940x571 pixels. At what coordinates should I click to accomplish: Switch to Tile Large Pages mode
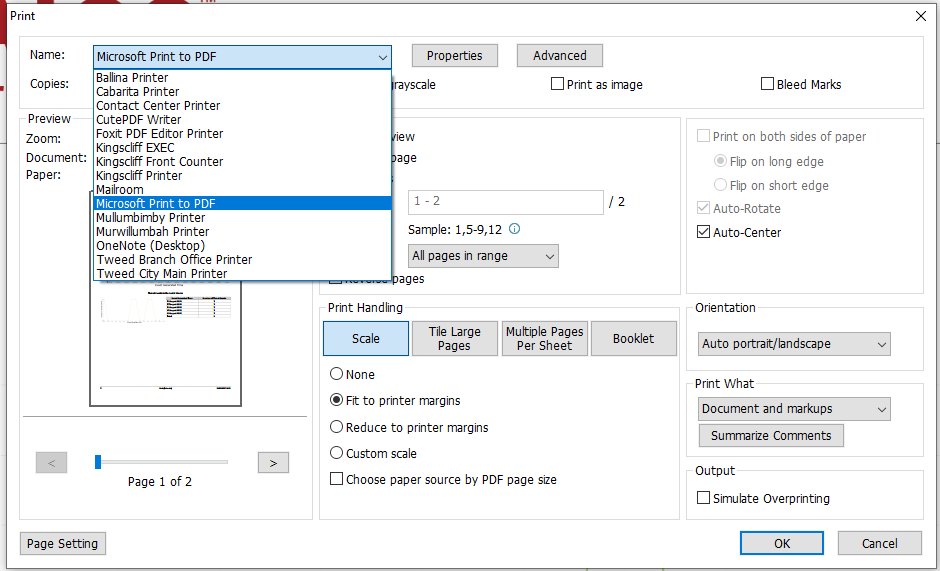pos(454,339)
